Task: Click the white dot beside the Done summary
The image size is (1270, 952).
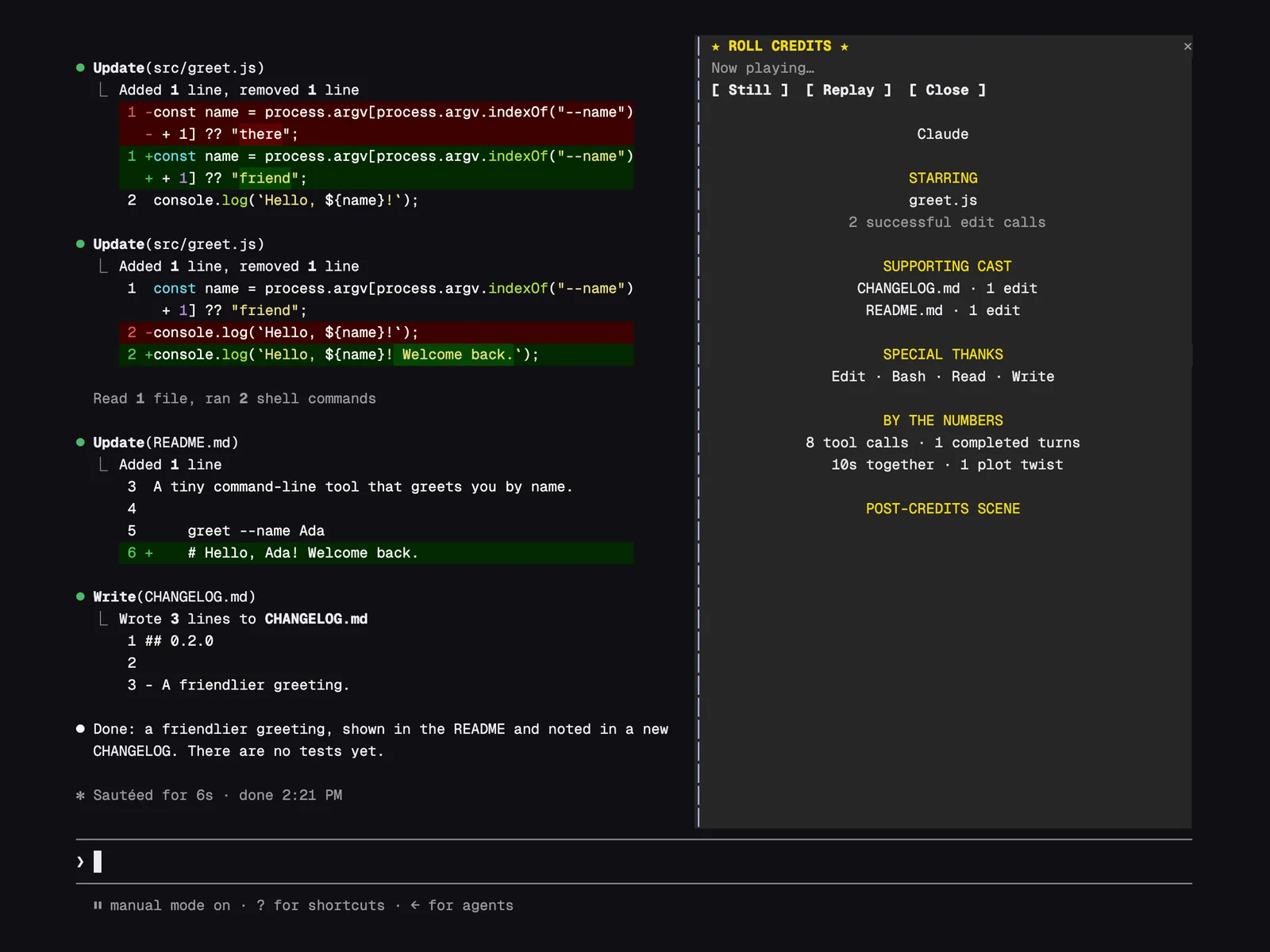Action: pyautogui.click(x=80, y=728)
